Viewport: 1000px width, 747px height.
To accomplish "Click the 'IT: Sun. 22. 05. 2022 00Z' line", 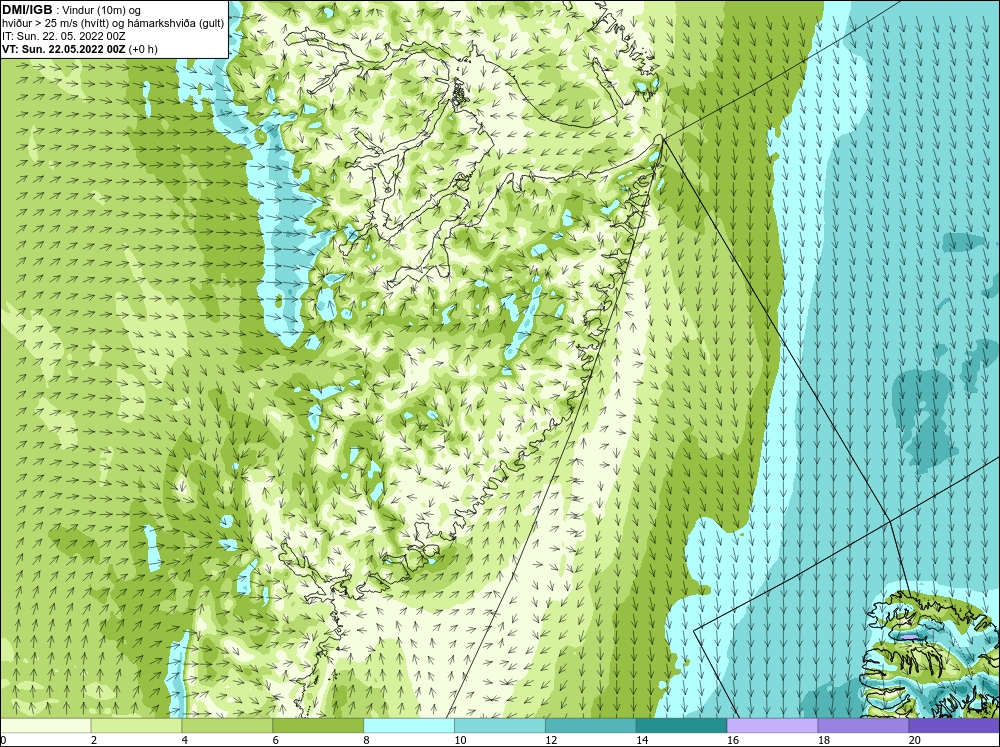I will (64, 36).
